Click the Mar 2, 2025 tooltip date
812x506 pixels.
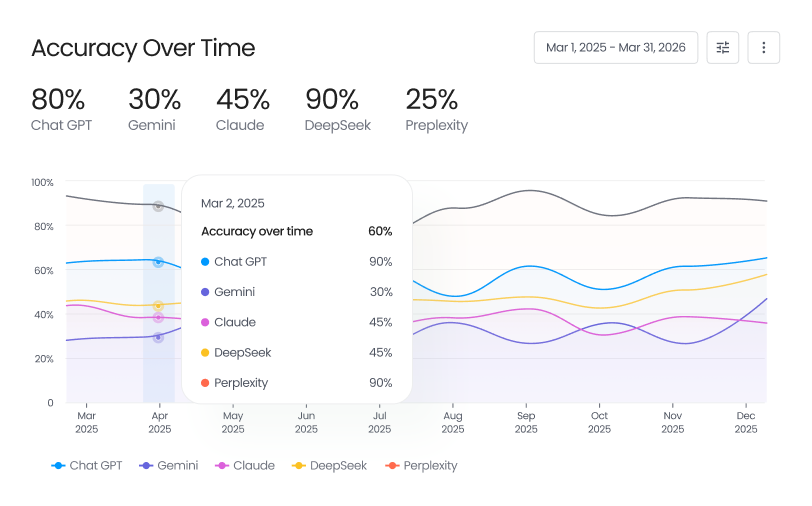(233, 203)
